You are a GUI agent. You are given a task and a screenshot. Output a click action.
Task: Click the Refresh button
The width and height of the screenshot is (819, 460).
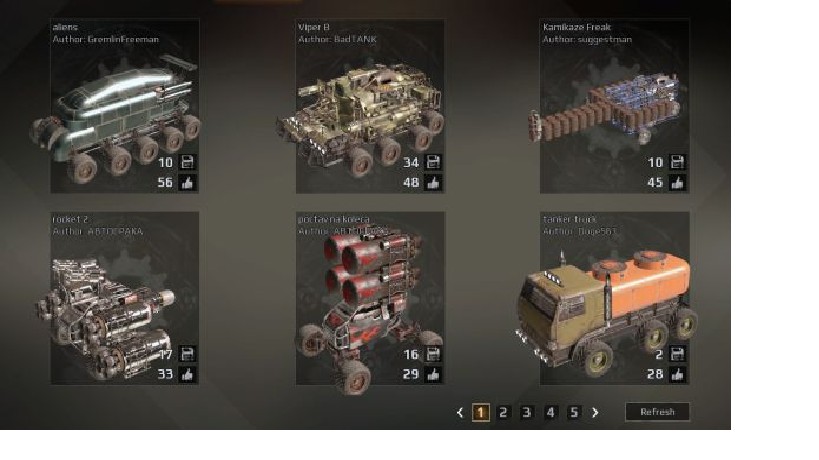pos(657,412)
